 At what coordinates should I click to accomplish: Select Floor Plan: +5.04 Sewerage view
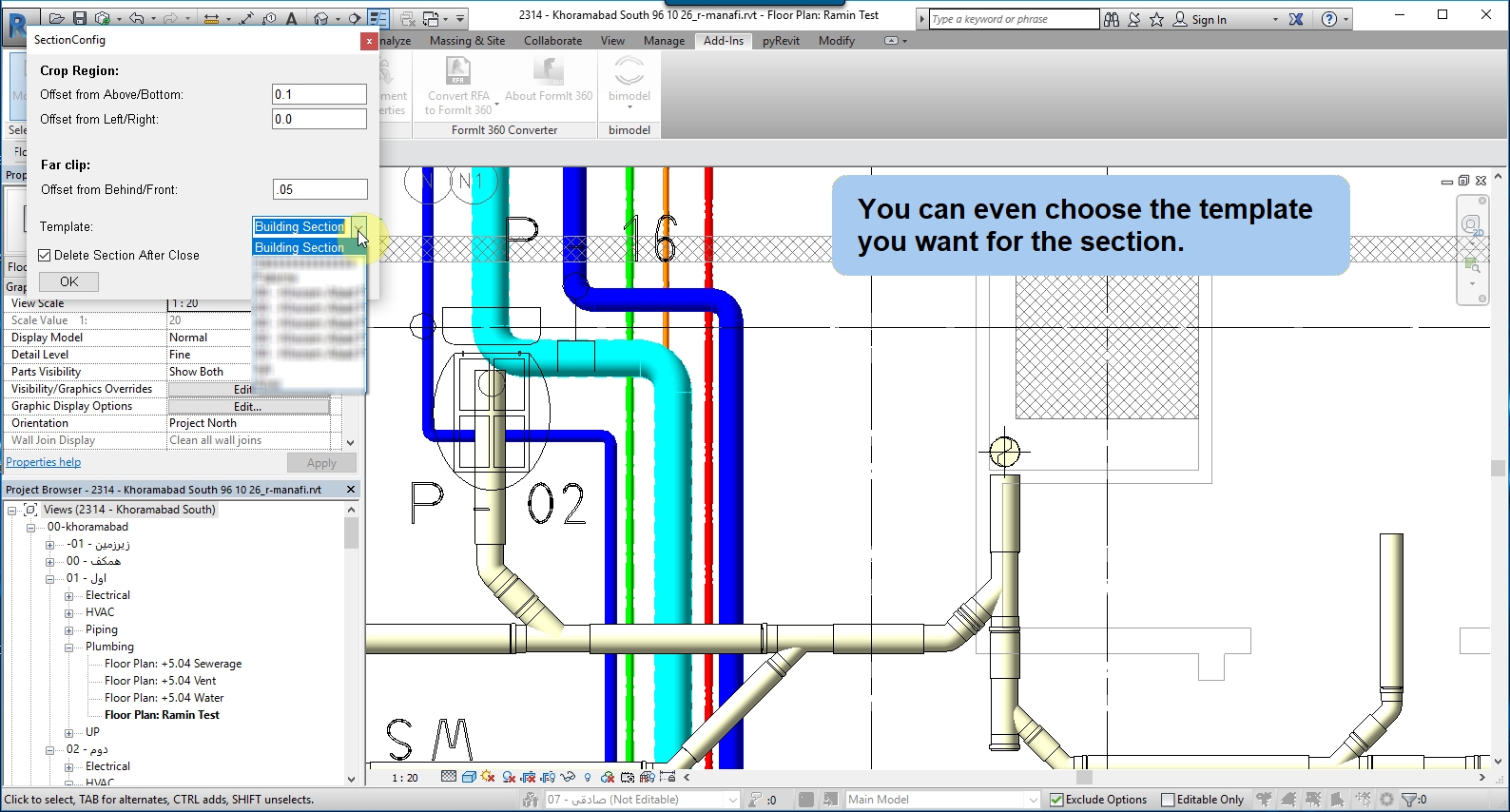(x=173, y=664)
